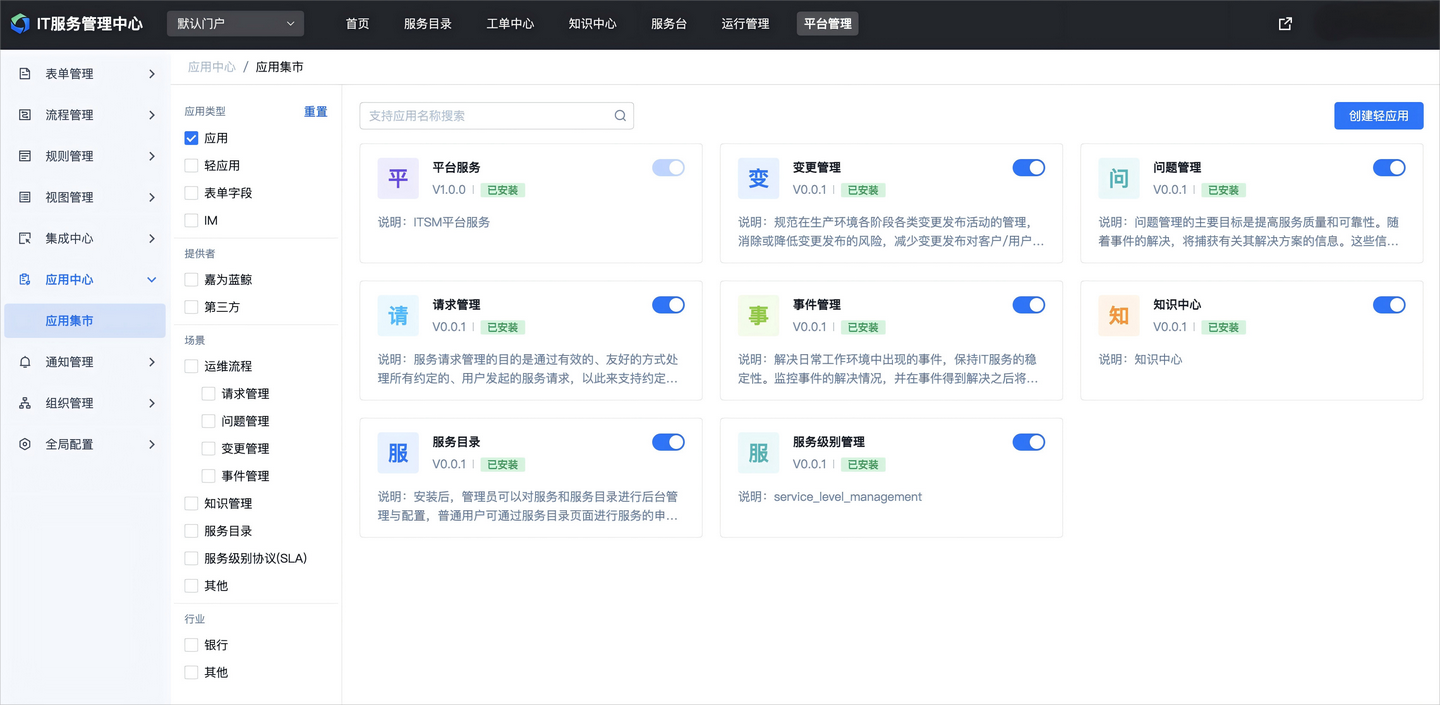Open the 表单管理 sidebar icon
The image size is (1440, 705).
24,73
